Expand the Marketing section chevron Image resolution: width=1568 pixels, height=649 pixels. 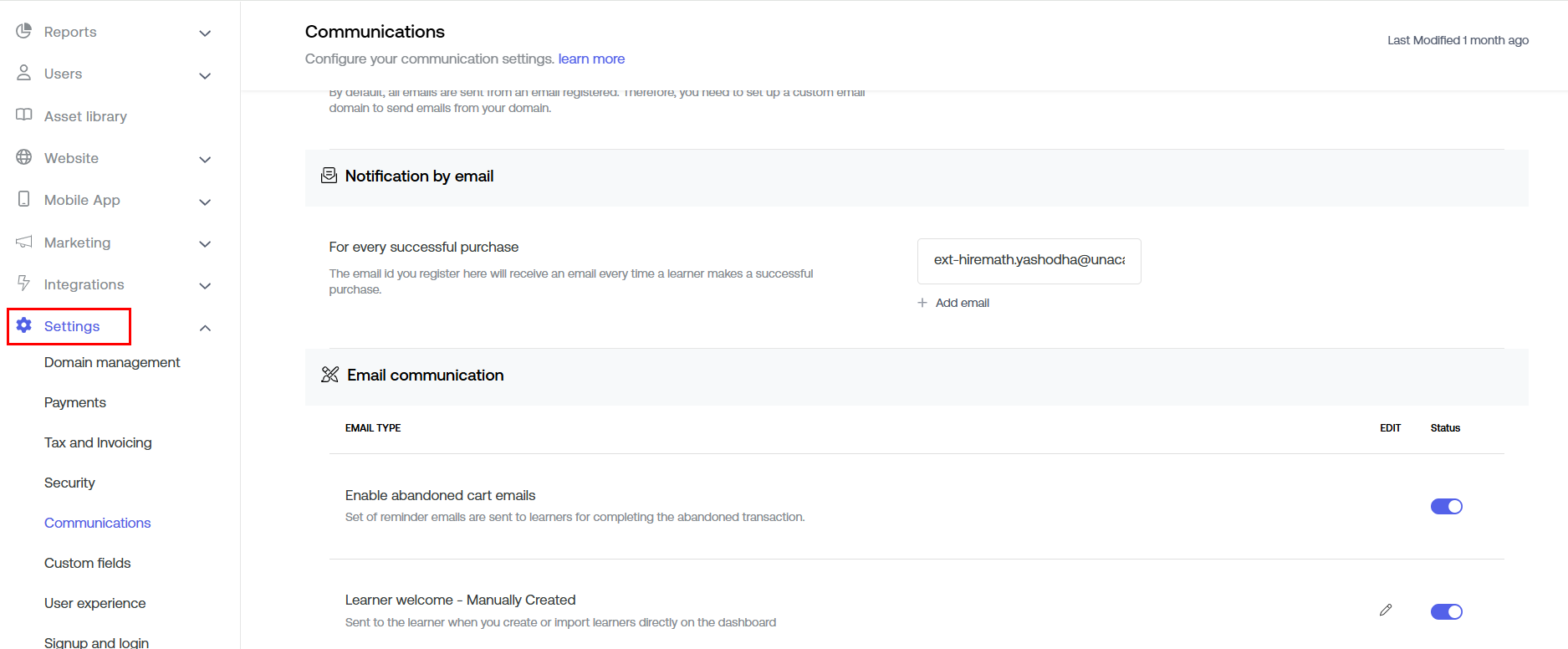205,244
